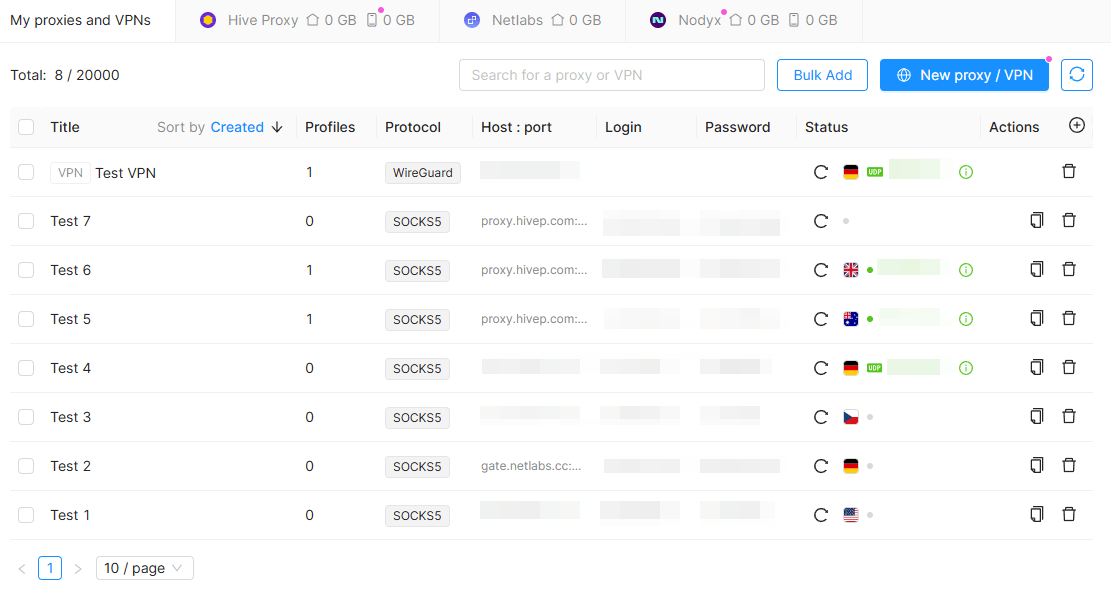Viewport: 1111px width, 599px height.
Task: Open info icon for Test 5 status
Action: (x=966, y=319)
